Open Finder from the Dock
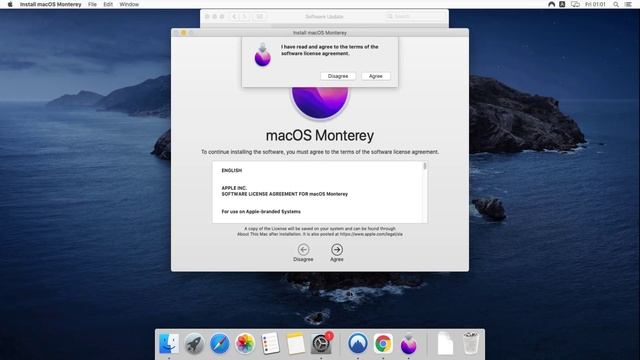Viewport: 640px width, 360px height. (x=169, y=343)
